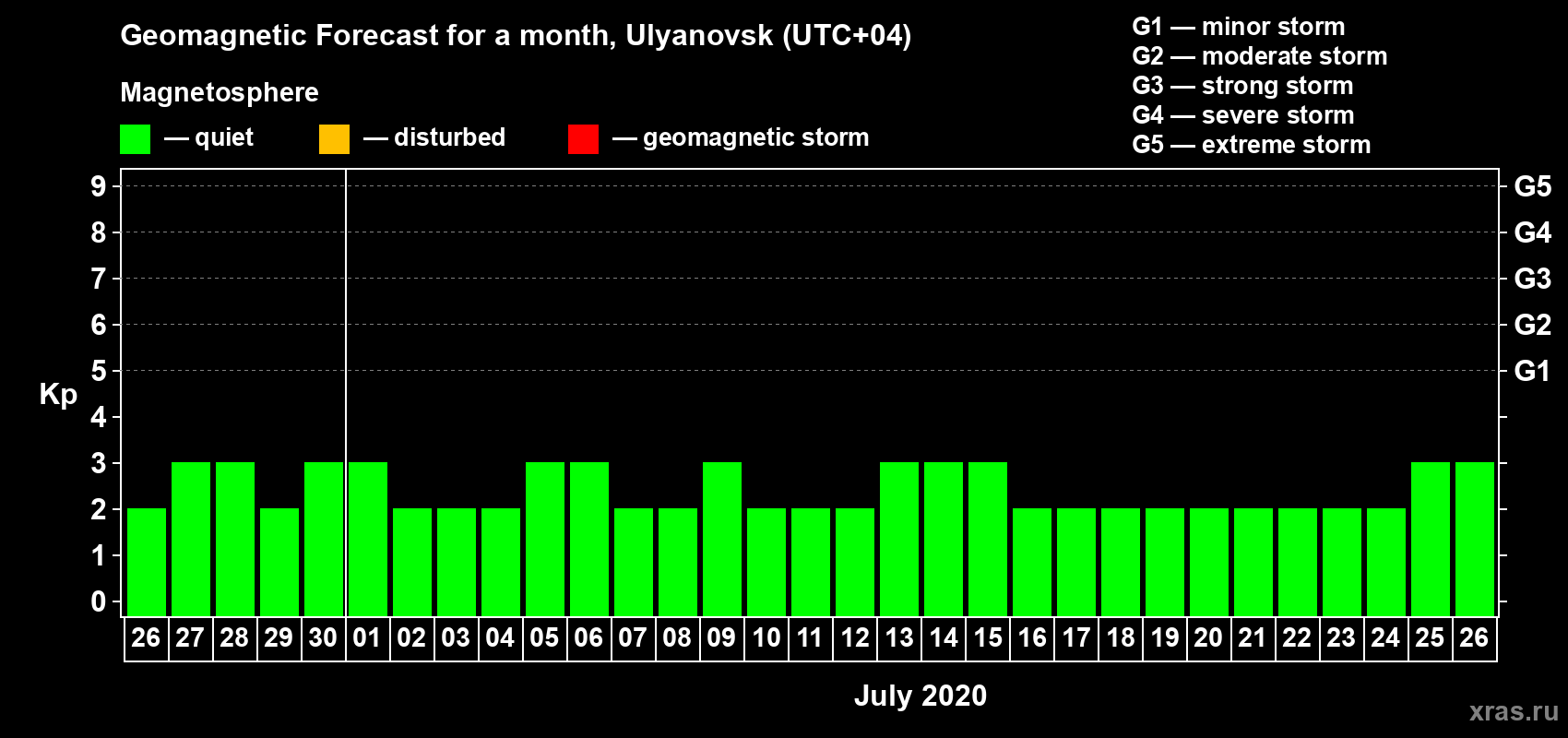Click the date cell 06
1568x738 pixels.
pos(588,638)
